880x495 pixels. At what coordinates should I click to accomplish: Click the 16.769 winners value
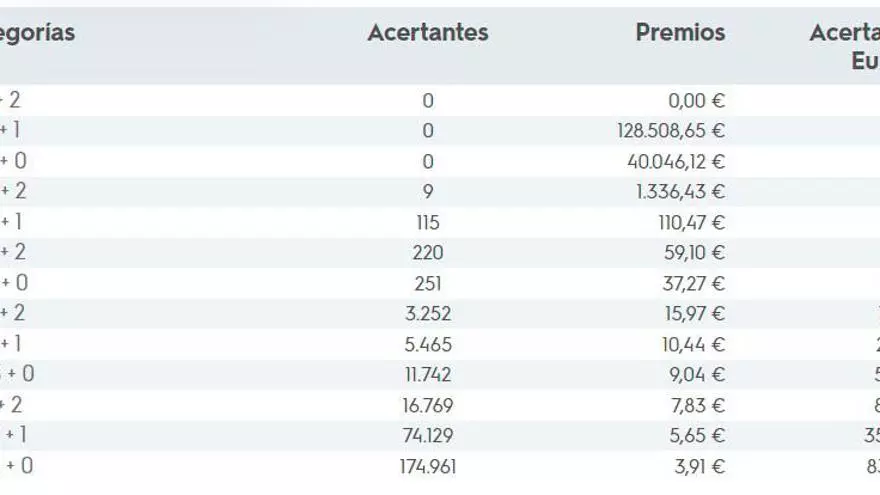(x=428, y=405)
